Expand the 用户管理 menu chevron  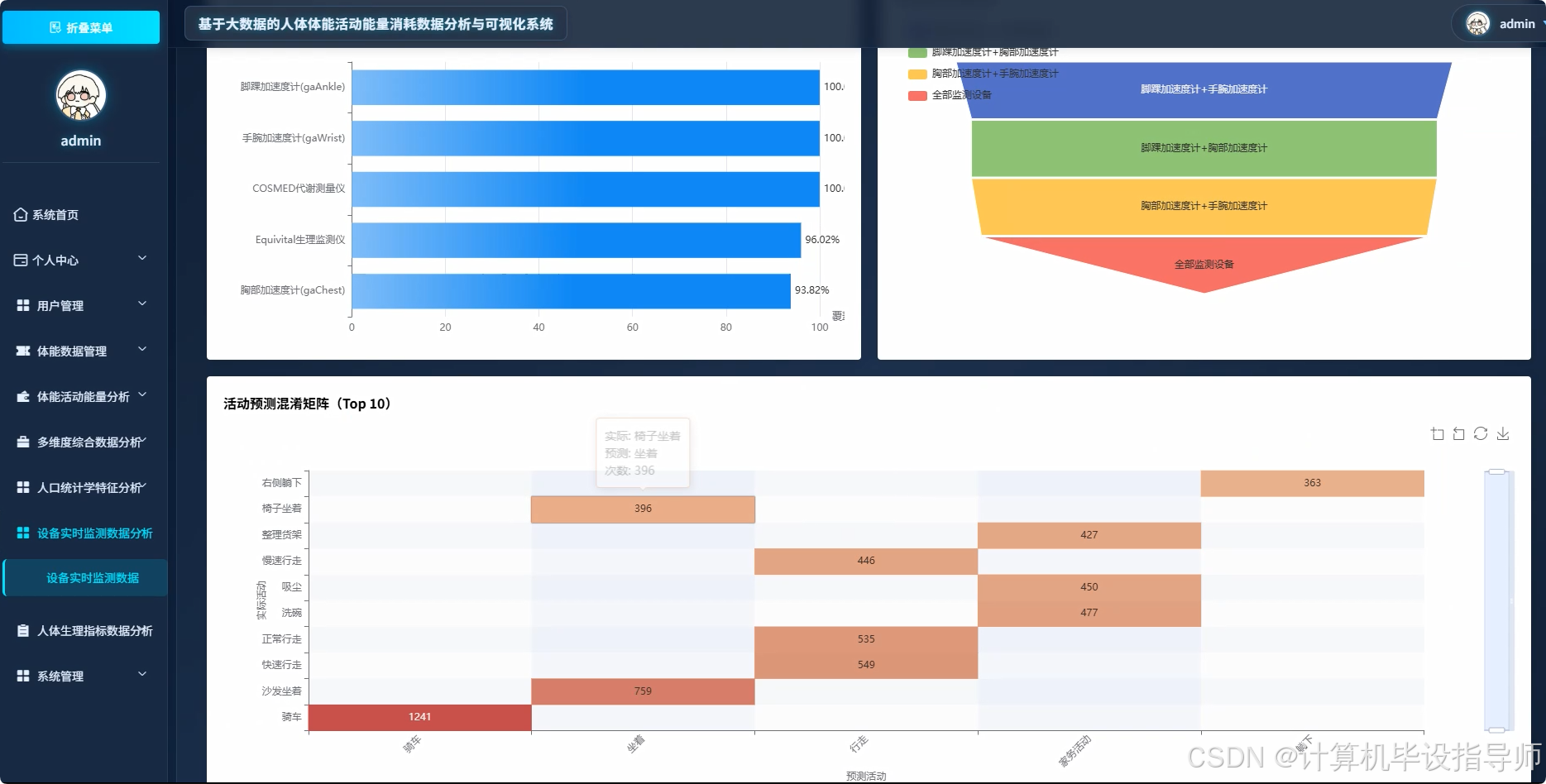tap(142, 304)
